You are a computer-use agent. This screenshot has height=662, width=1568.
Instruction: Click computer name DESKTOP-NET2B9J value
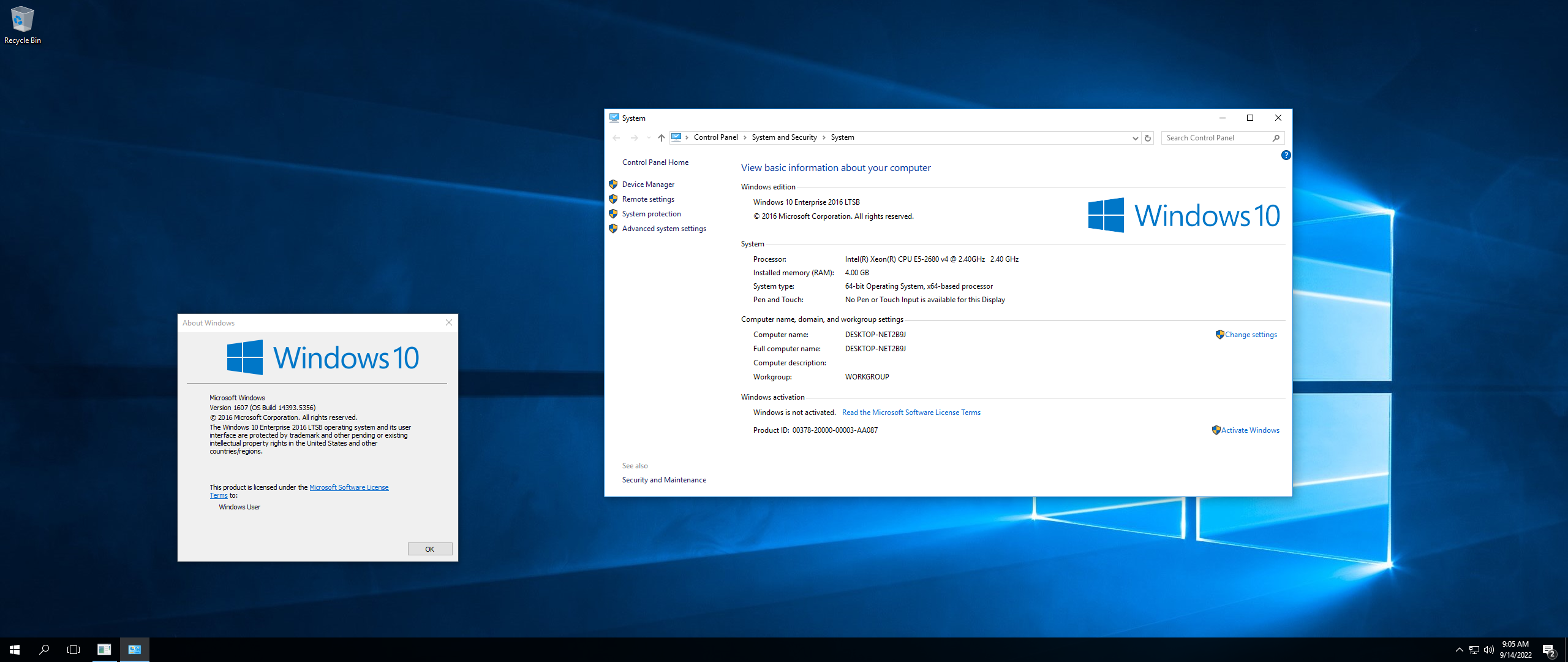875,335
